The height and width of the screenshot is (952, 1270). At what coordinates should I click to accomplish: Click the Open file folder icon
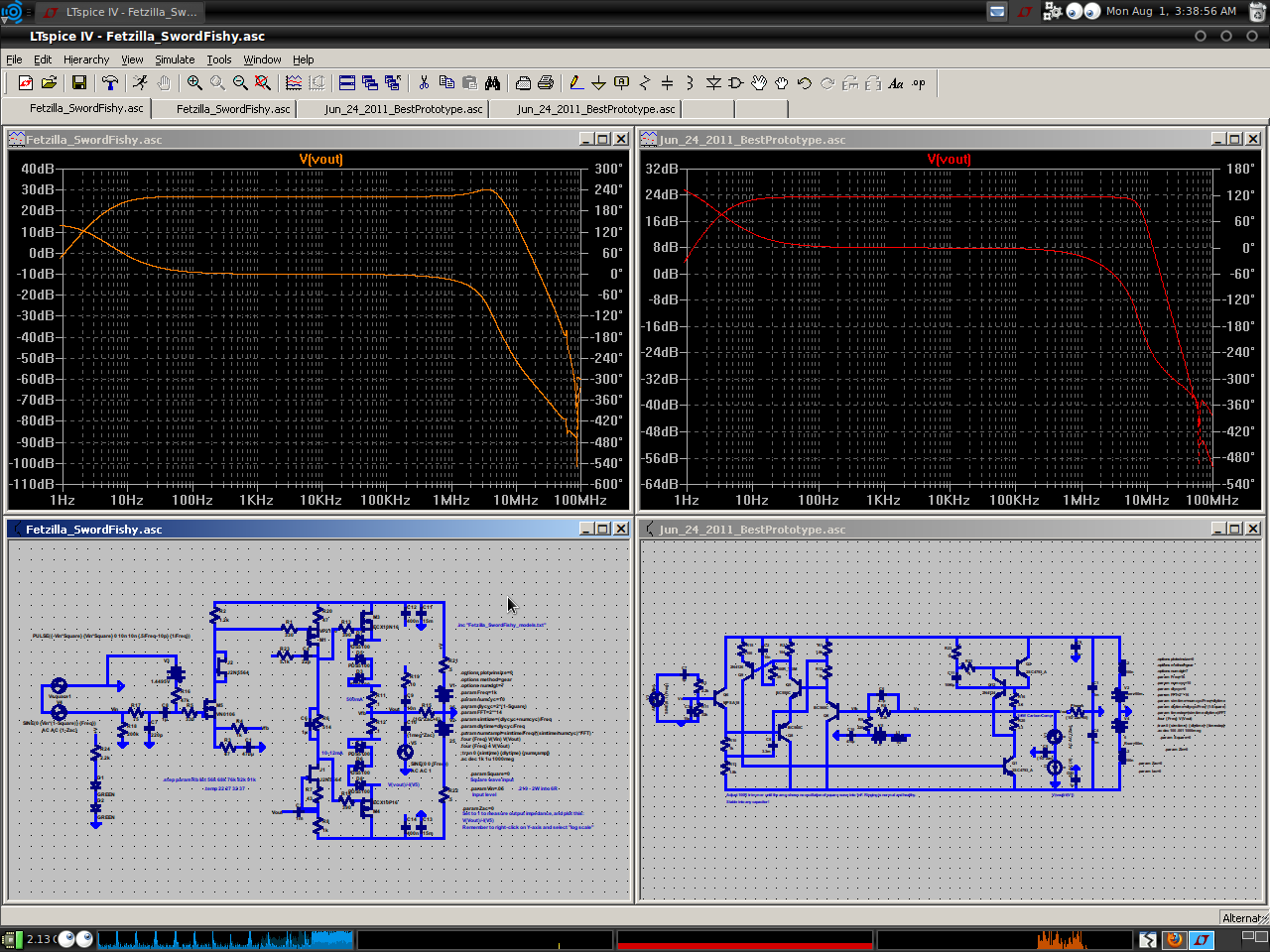pos(49,83)
